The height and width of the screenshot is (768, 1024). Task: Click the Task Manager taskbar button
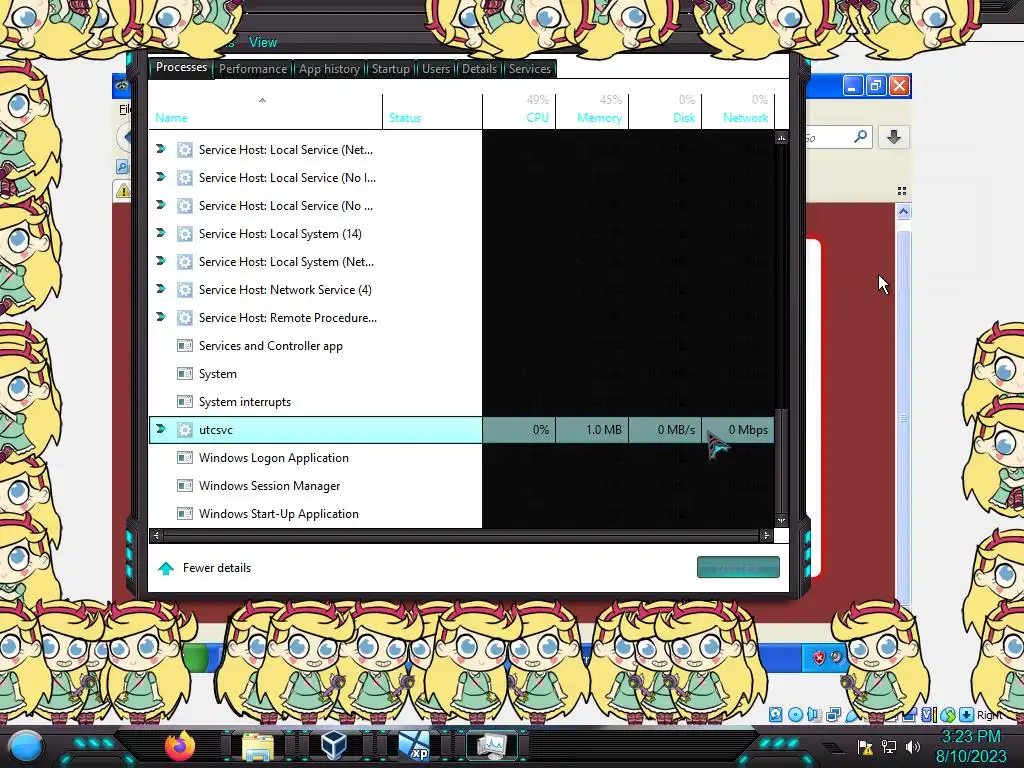pyautogui.click(x=492, y=746)
